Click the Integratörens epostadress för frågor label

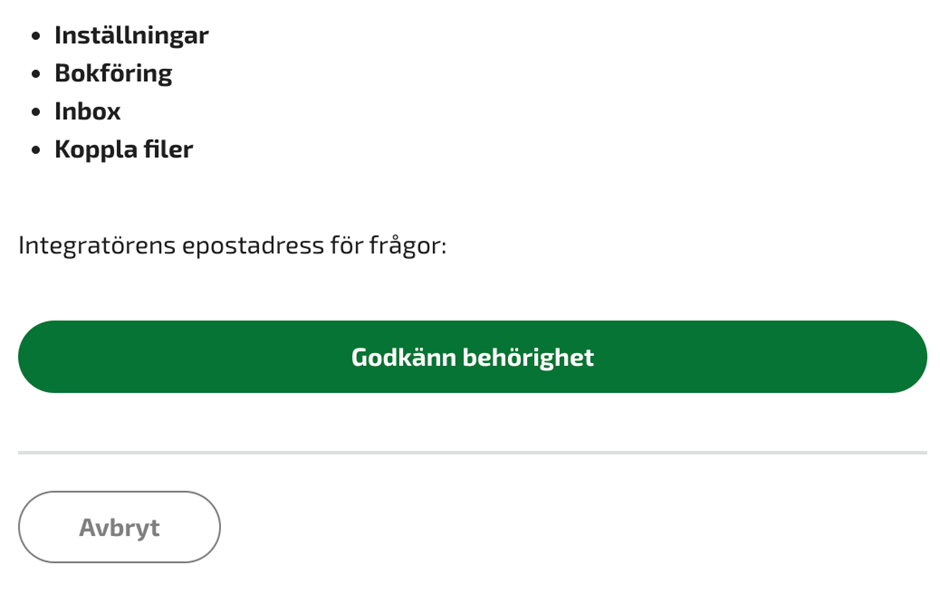point(232,245)
